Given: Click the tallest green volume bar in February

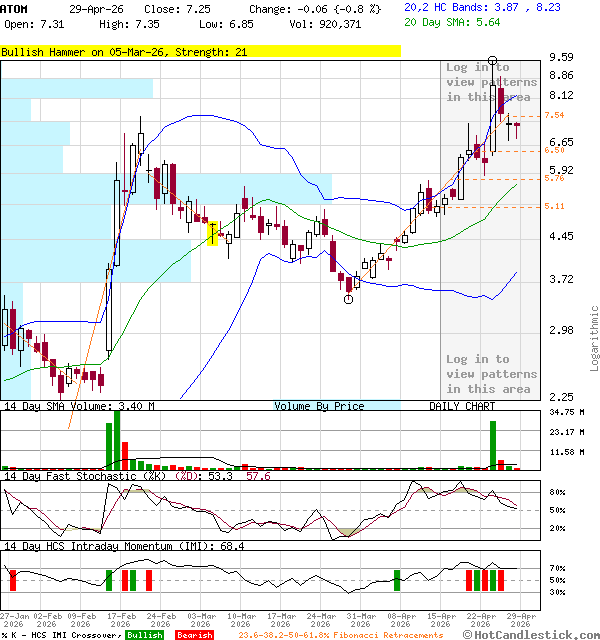Looking at the screenshot, I should click(117, 439).
